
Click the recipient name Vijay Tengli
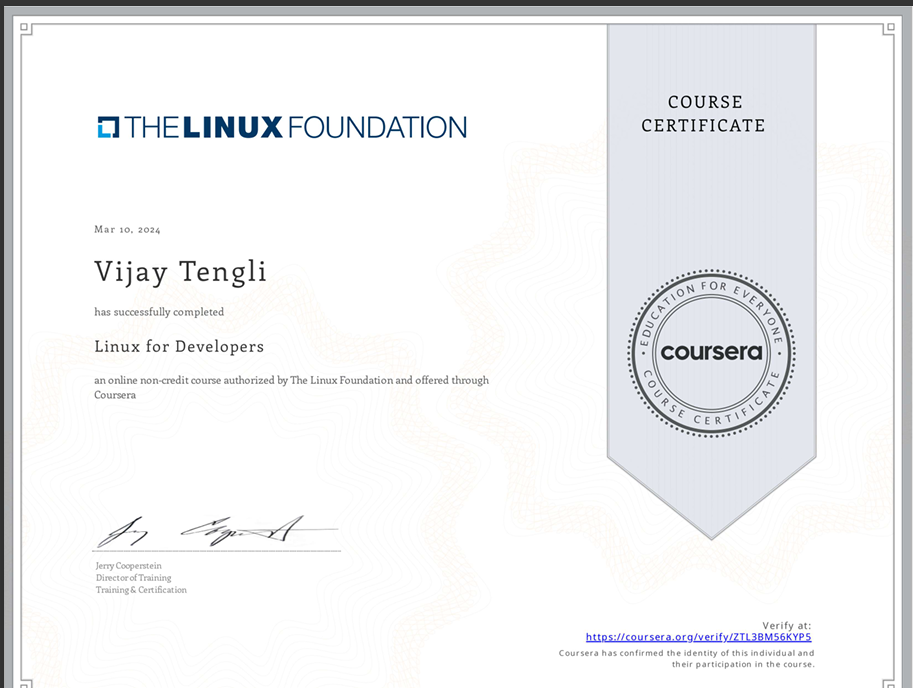coord(180,271)
